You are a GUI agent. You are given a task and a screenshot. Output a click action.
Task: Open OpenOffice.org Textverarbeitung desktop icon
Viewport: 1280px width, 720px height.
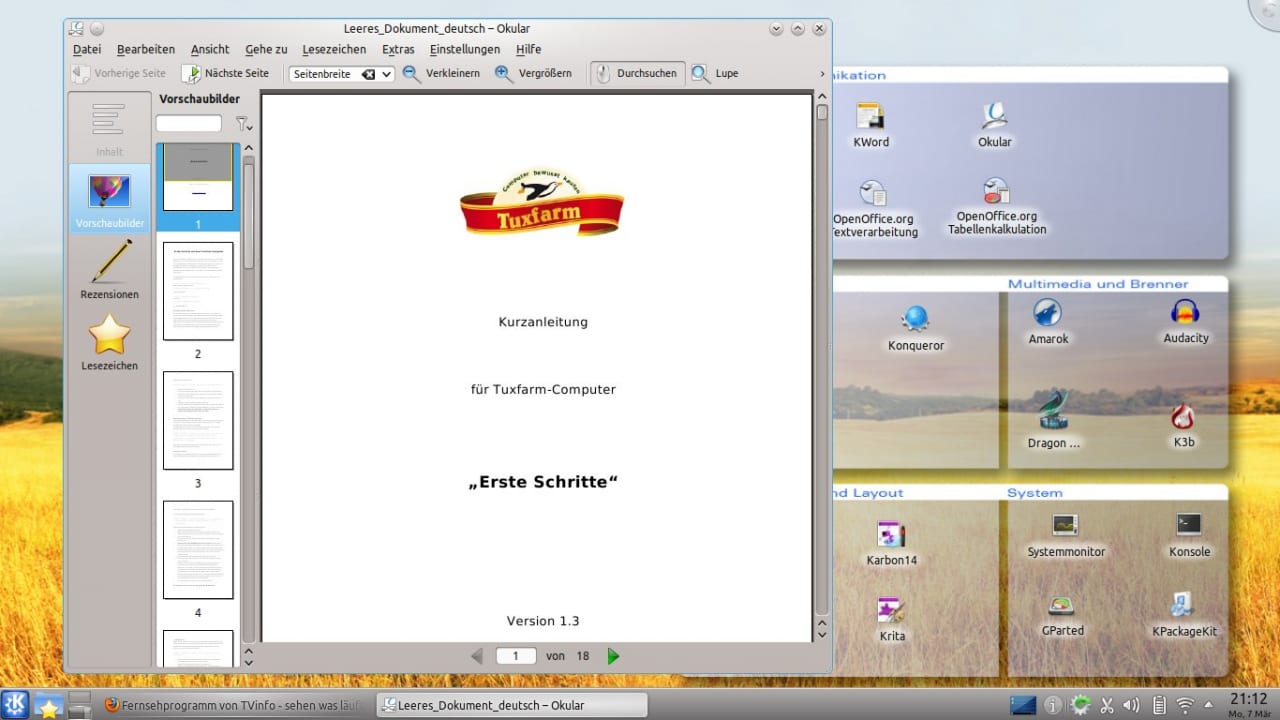pyautogui.click(x=874, y=208)
